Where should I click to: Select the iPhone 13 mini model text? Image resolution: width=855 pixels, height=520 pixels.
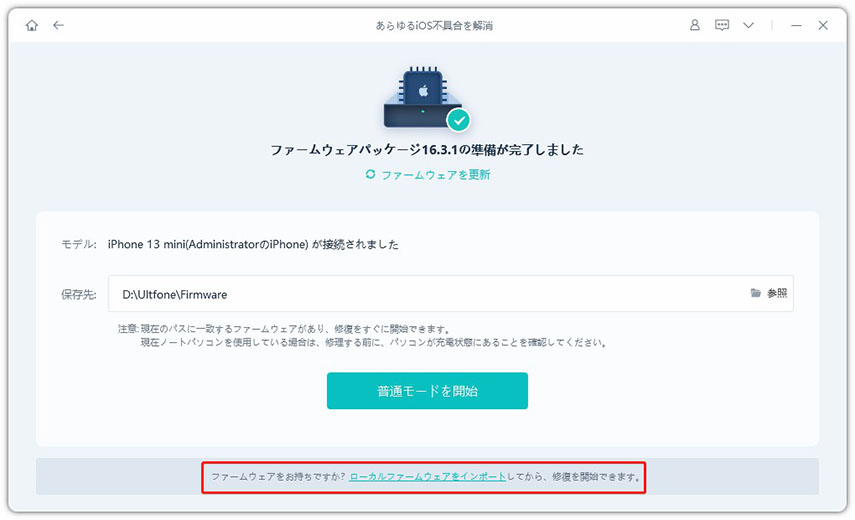253,244
